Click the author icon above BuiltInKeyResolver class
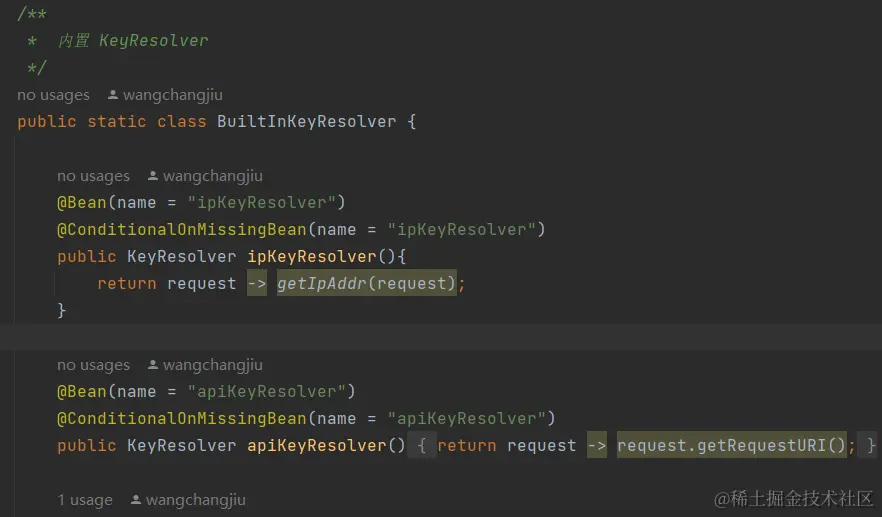This screenshot has width=882, height=517. coord(112,95)
